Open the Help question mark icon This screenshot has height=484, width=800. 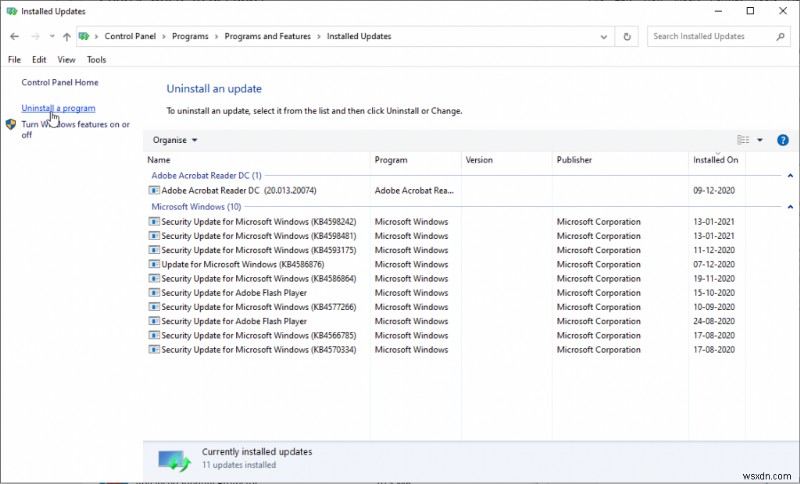tap(783, 140)
